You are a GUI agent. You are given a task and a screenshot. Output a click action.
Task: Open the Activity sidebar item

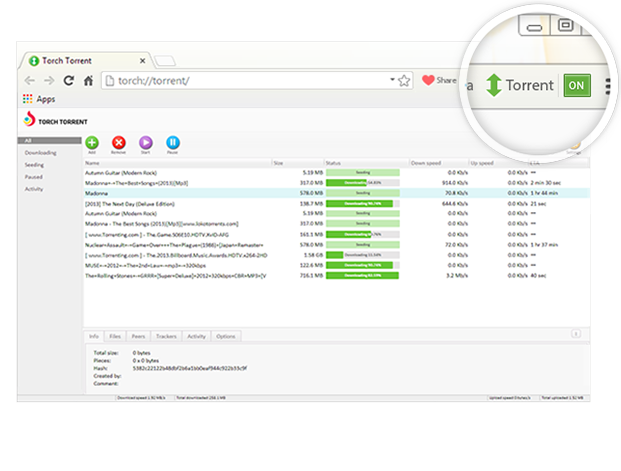coord(34,189)
